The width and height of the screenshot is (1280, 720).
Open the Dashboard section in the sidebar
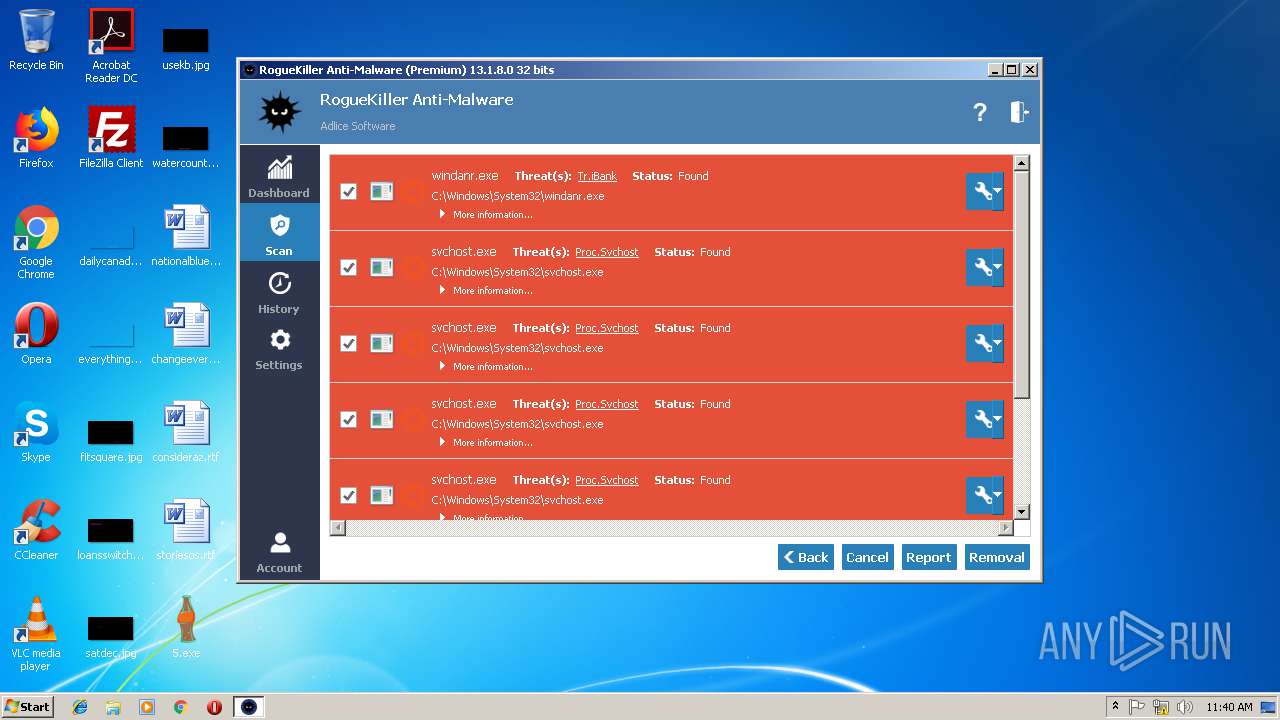pos(279,176)
